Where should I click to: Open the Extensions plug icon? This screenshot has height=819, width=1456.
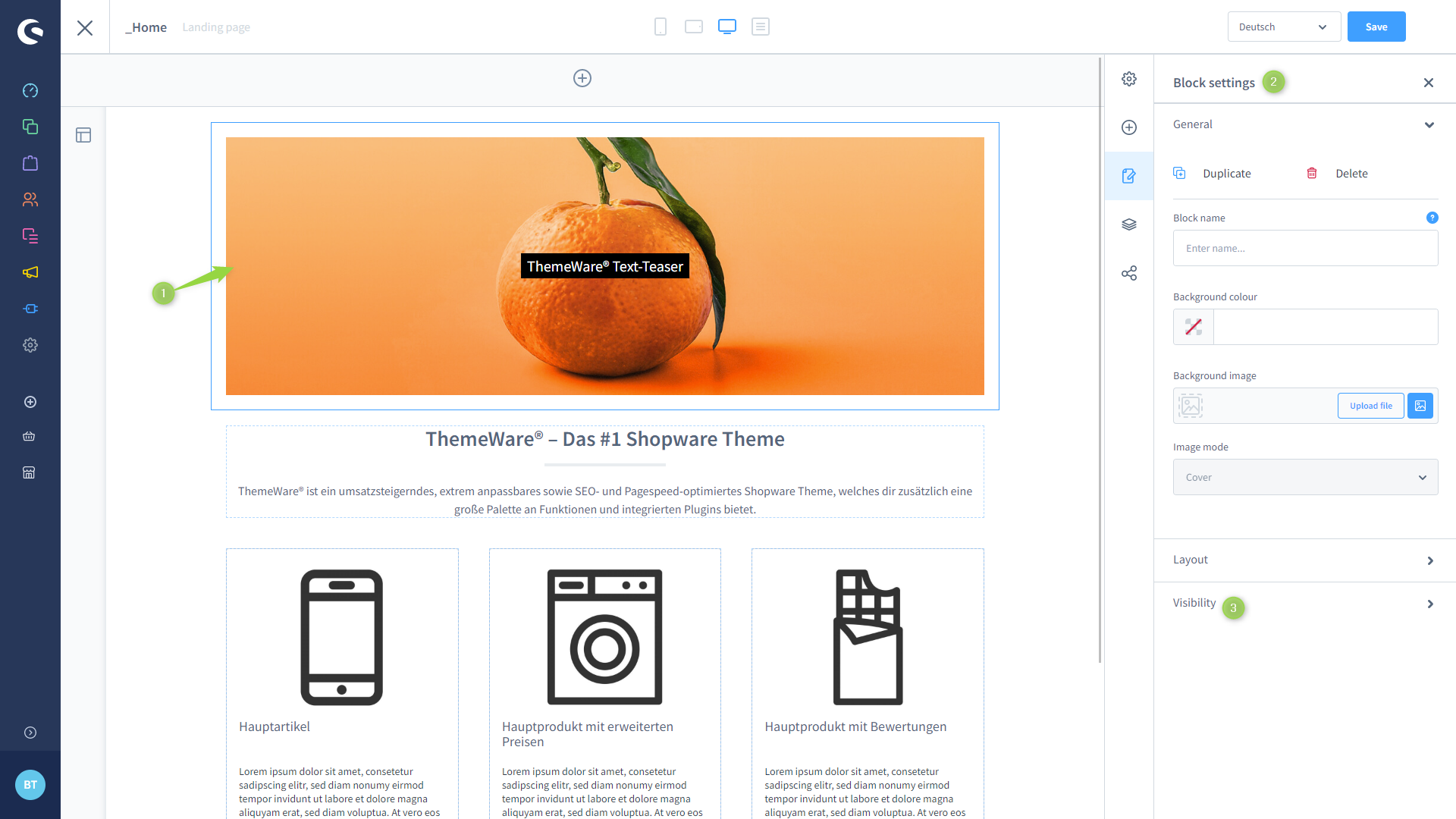tap(30, 309)
